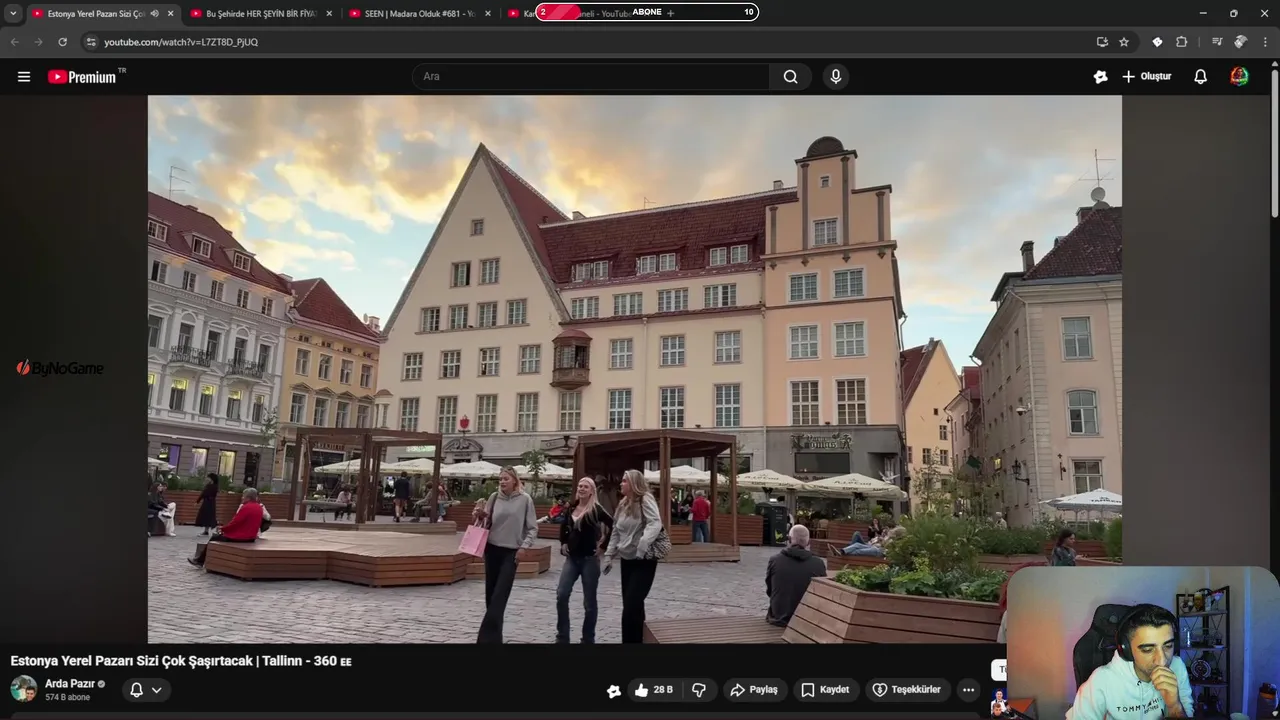Click the Teşekkürler thanks button
Image resolution: width=1280 pixels, height=720 pixels.
click(906, 690)
